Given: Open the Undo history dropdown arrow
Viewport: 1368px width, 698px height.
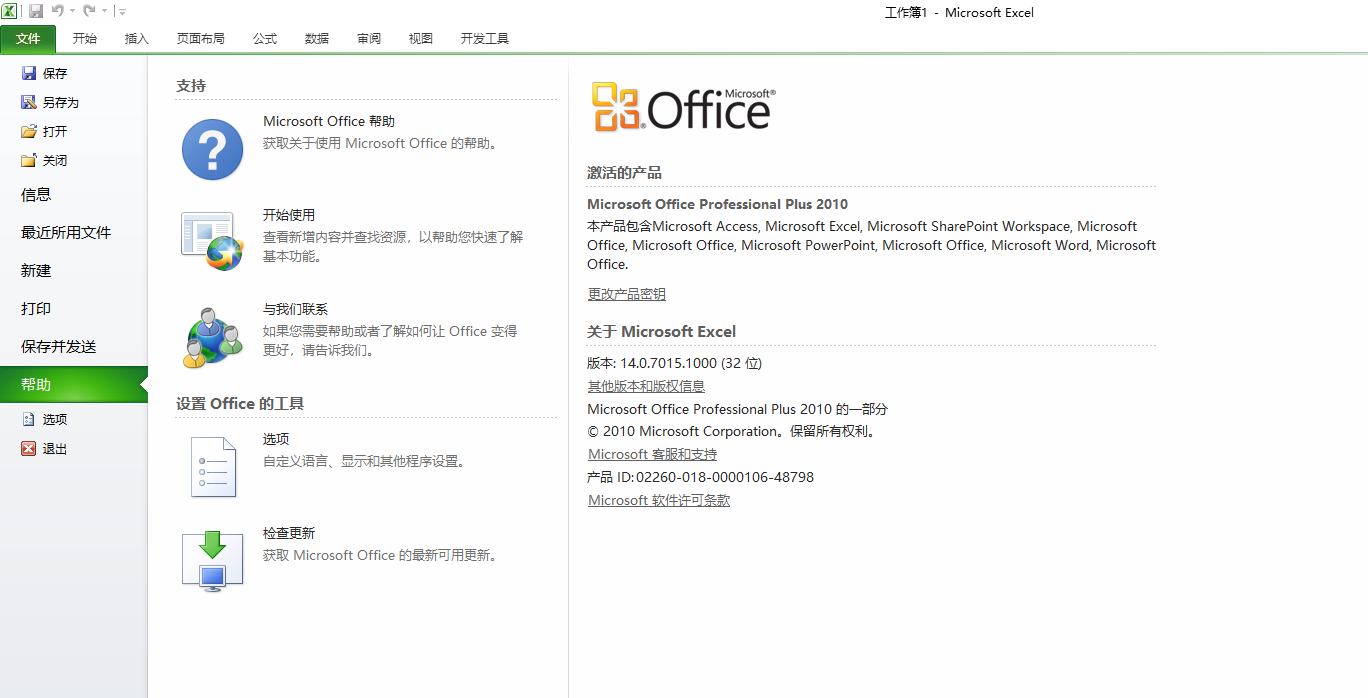Looking at the screenshot, I should (72, 12).
